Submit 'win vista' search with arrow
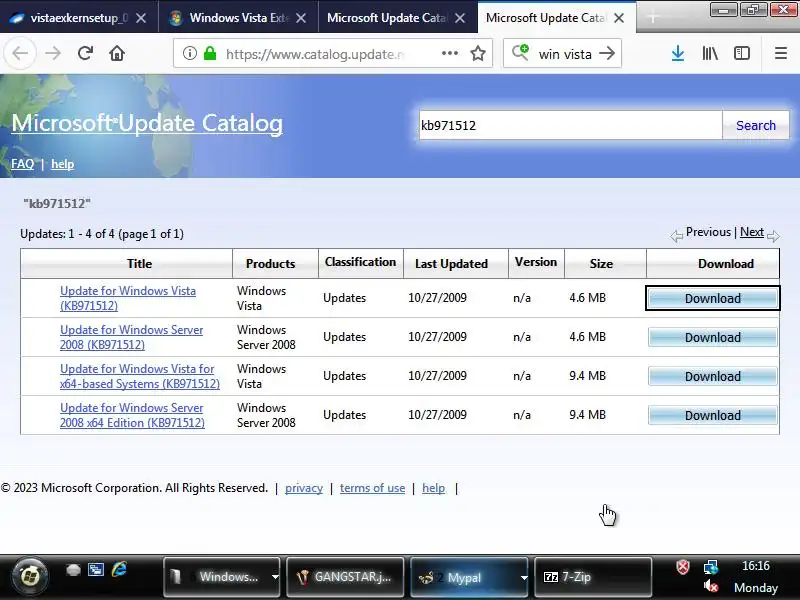 coord(607,53)
